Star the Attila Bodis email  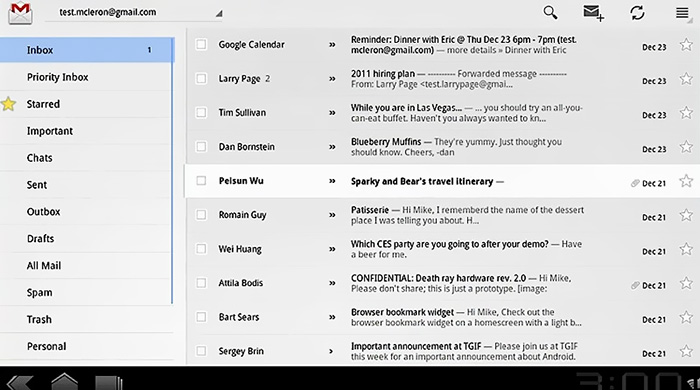(x=686, y=283)
